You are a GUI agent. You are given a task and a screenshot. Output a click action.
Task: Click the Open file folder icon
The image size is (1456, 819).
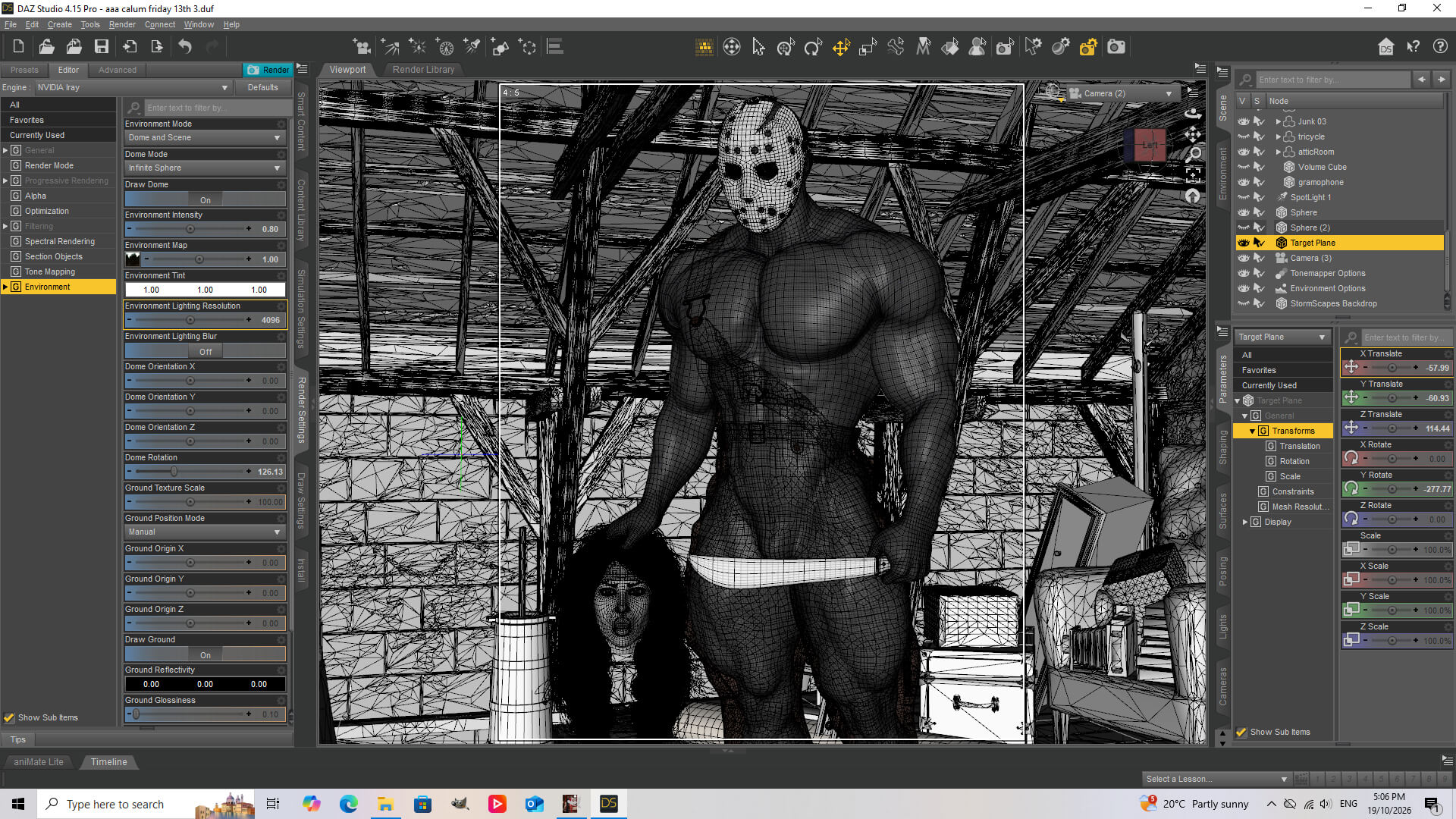(x=46, y=47)
